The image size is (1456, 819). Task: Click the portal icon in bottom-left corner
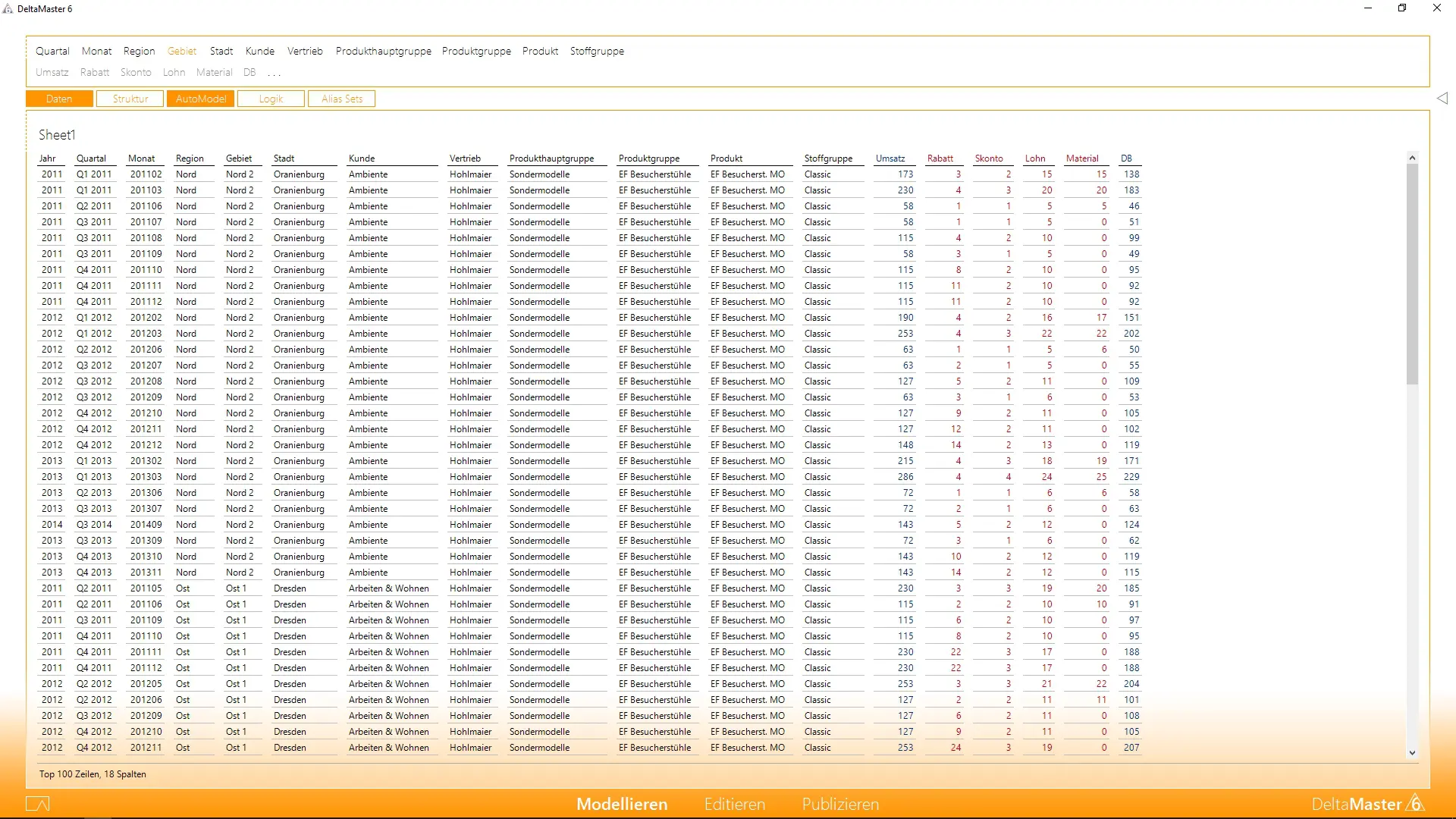coord(37,804)
